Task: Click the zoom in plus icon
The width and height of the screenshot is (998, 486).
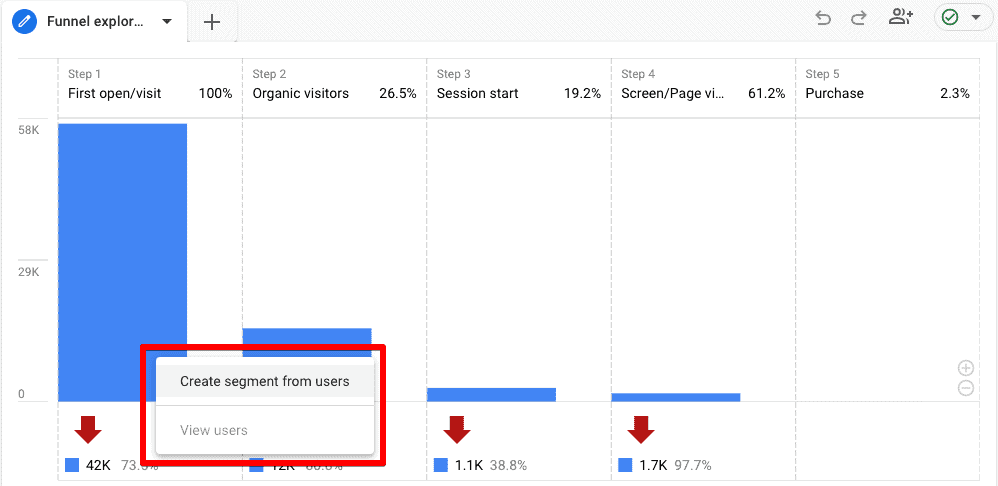Action: tap(965, 368)
